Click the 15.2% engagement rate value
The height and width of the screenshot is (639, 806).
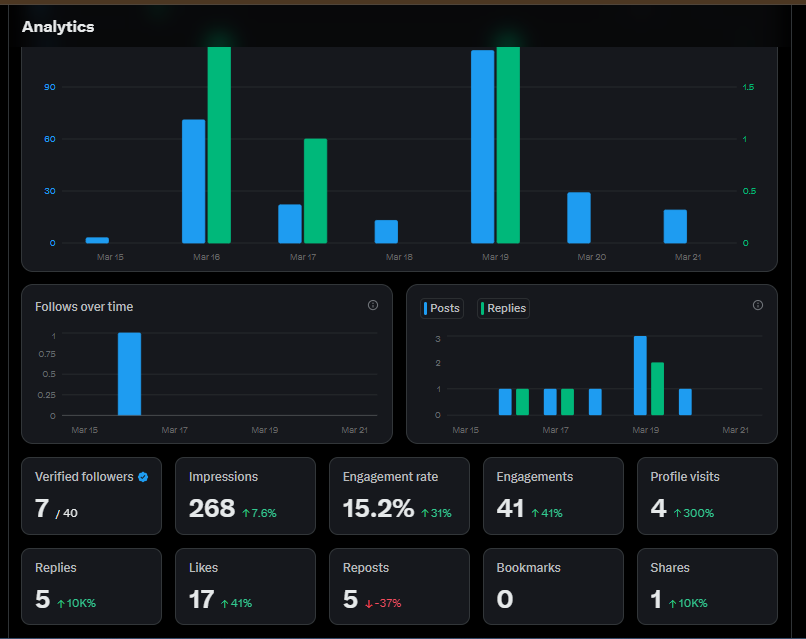pyautogui.click(x=378, y=508)
